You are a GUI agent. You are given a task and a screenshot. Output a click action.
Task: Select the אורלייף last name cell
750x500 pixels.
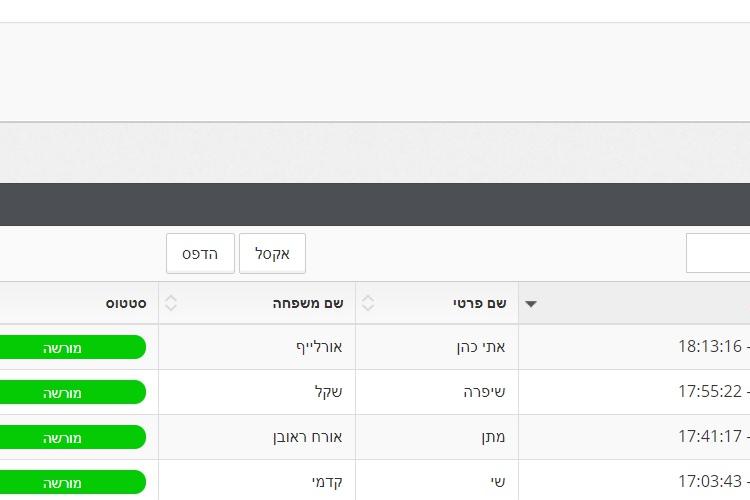(x=257, y=347)
